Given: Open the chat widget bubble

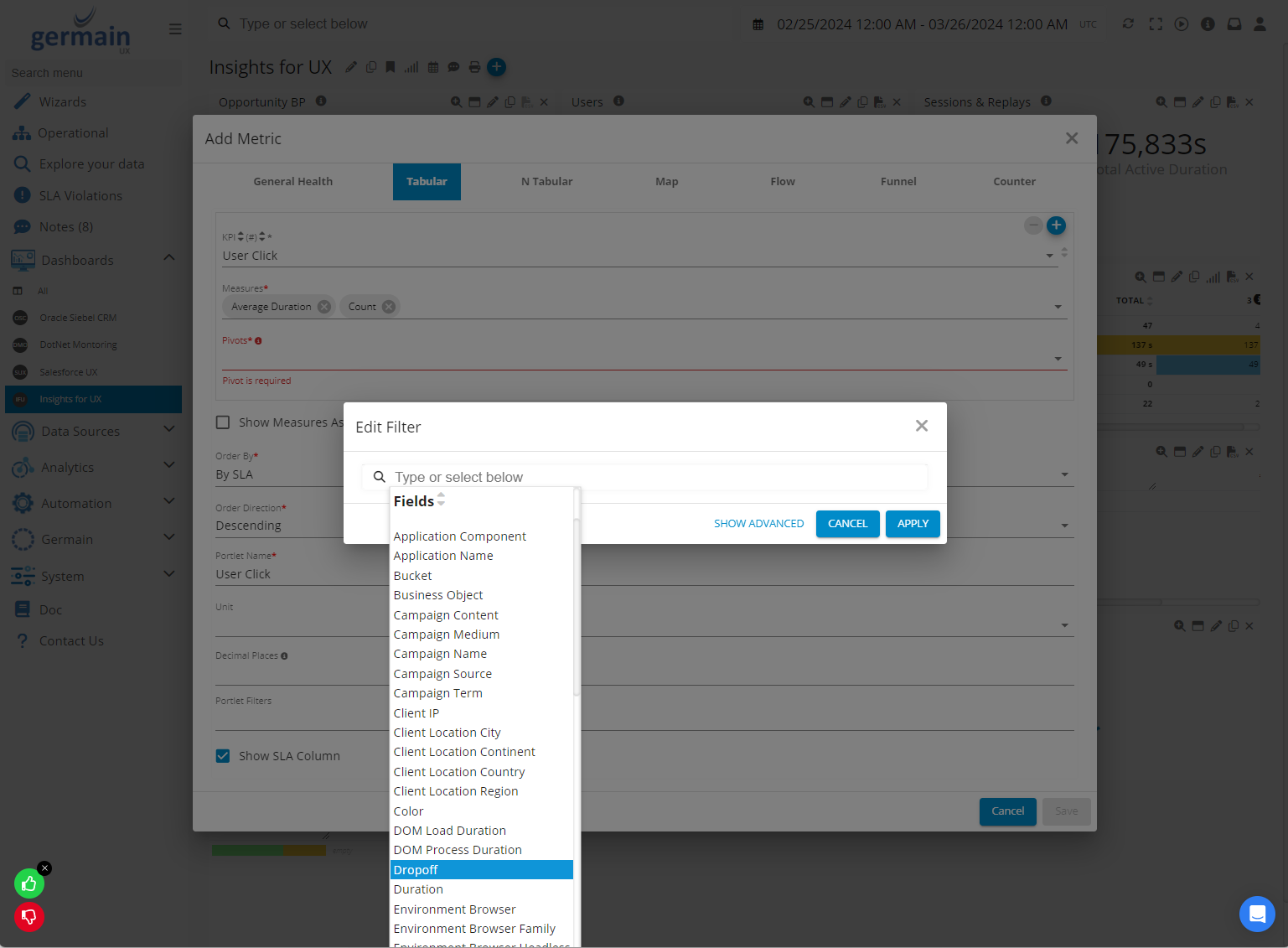Looking at the screenshot, I should click(1257, 914).
